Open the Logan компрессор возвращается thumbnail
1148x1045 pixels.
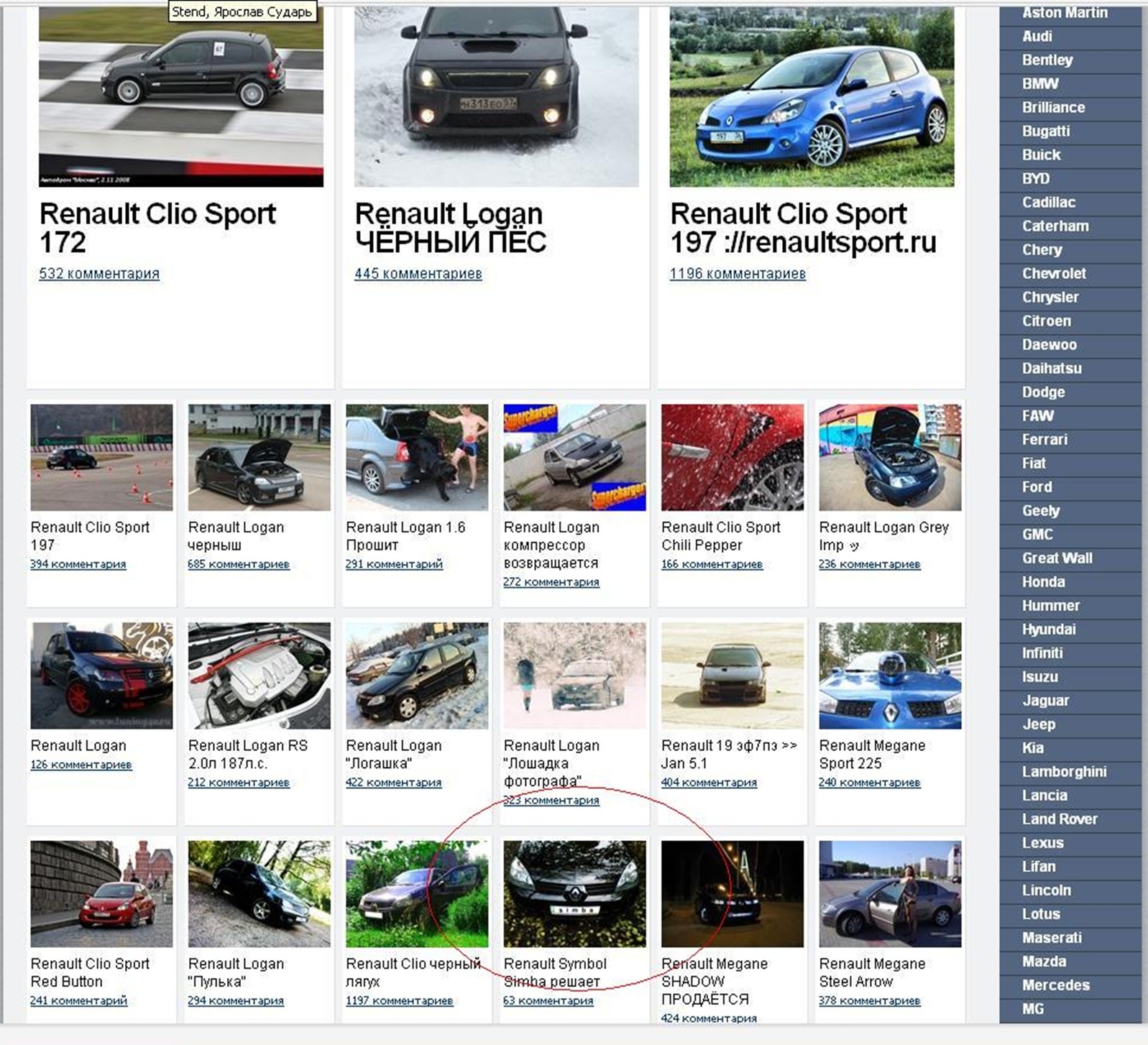click(574, 457)
